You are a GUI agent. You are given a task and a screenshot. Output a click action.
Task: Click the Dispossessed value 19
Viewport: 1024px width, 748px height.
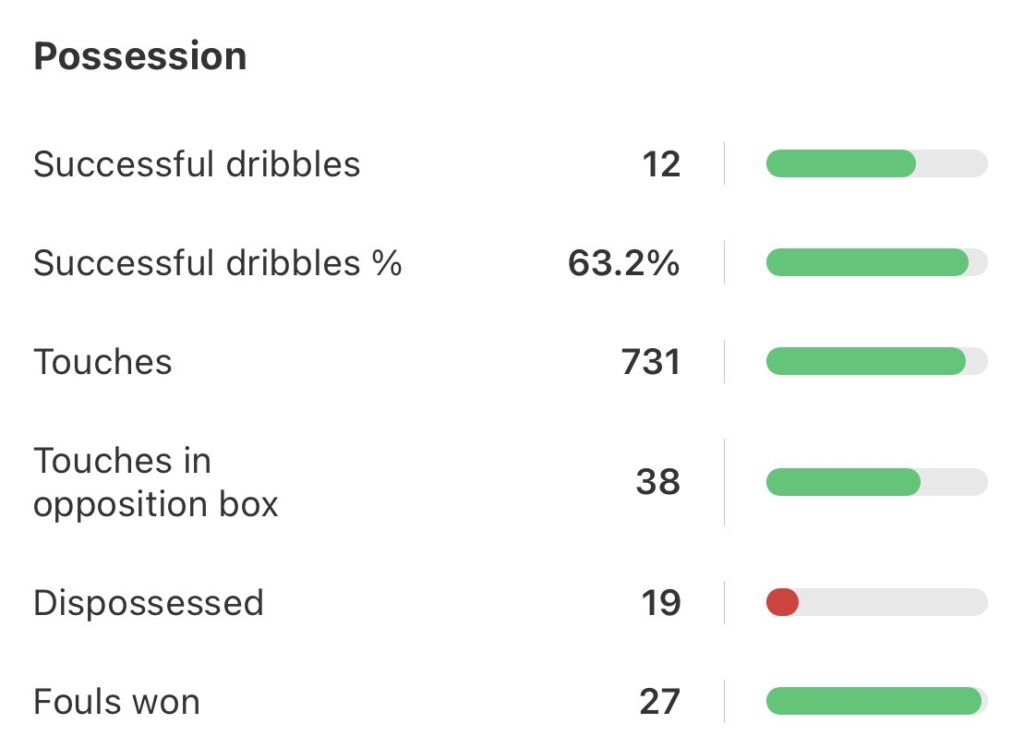[x=661, y=603]
